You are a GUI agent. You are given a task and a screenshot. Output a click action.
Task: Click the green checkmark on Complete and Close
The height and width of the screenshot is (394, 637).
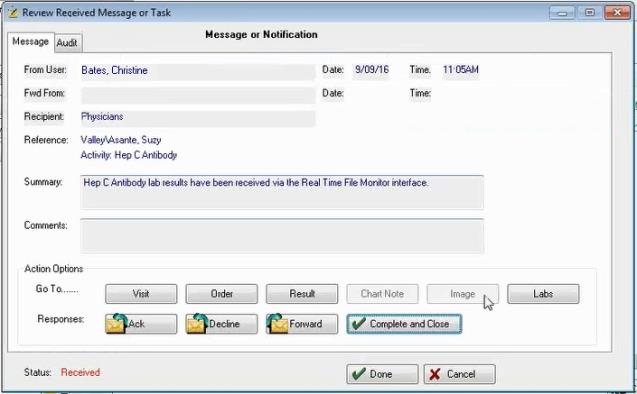[x=359, y=324]
